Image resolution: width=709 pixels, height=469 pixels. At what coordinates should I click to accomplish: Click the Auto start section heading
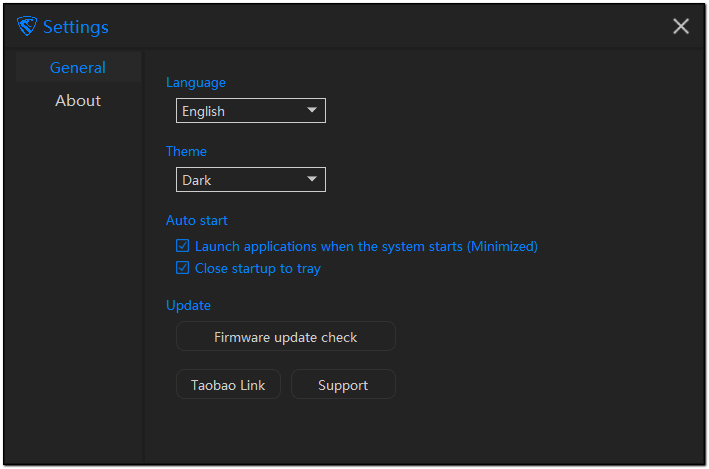pyautogui.click(x=197, y=220)
